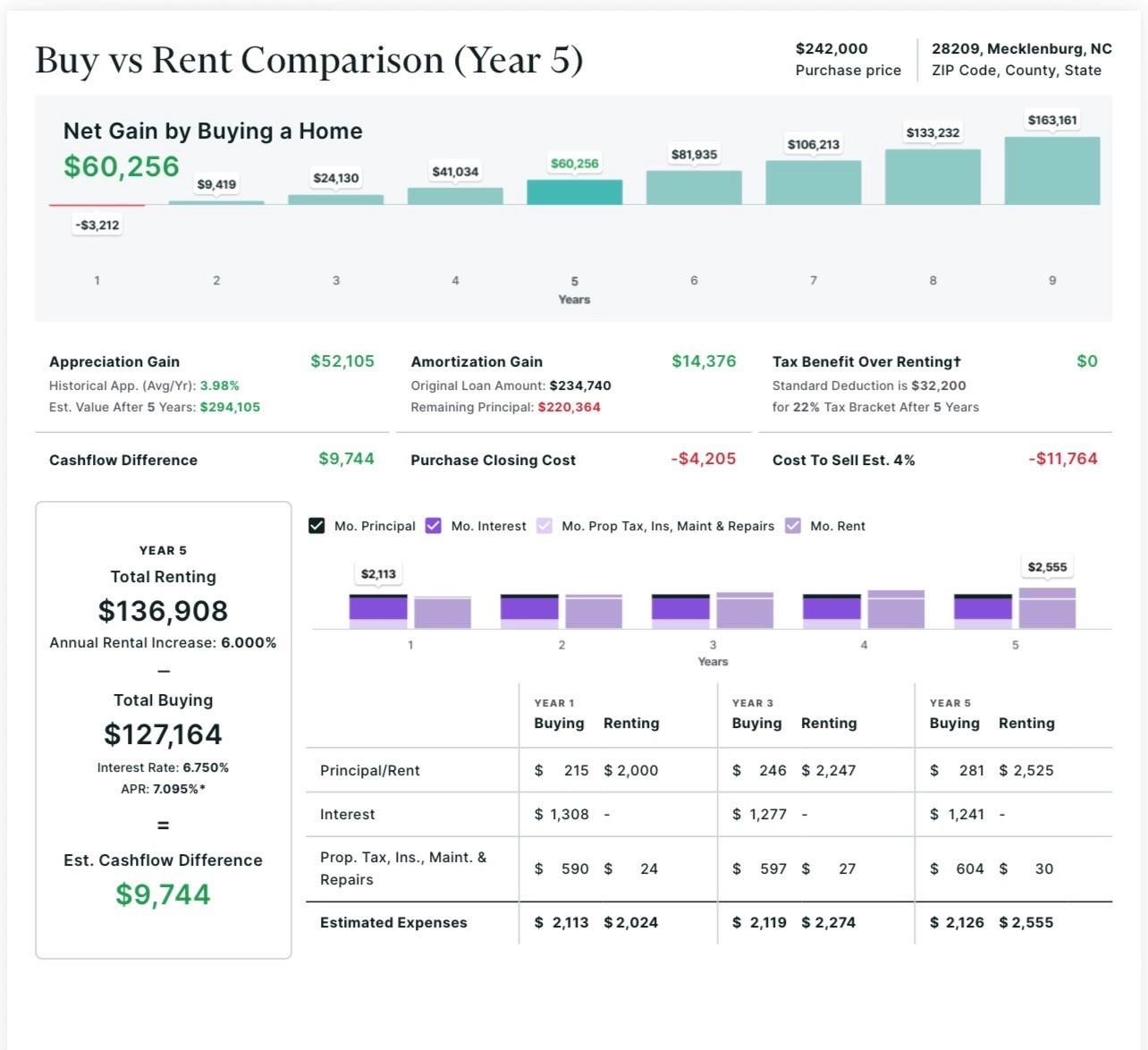Select the year 4 bar labeled $41,034
The image size is (1148, 1050).
[455, 196]
